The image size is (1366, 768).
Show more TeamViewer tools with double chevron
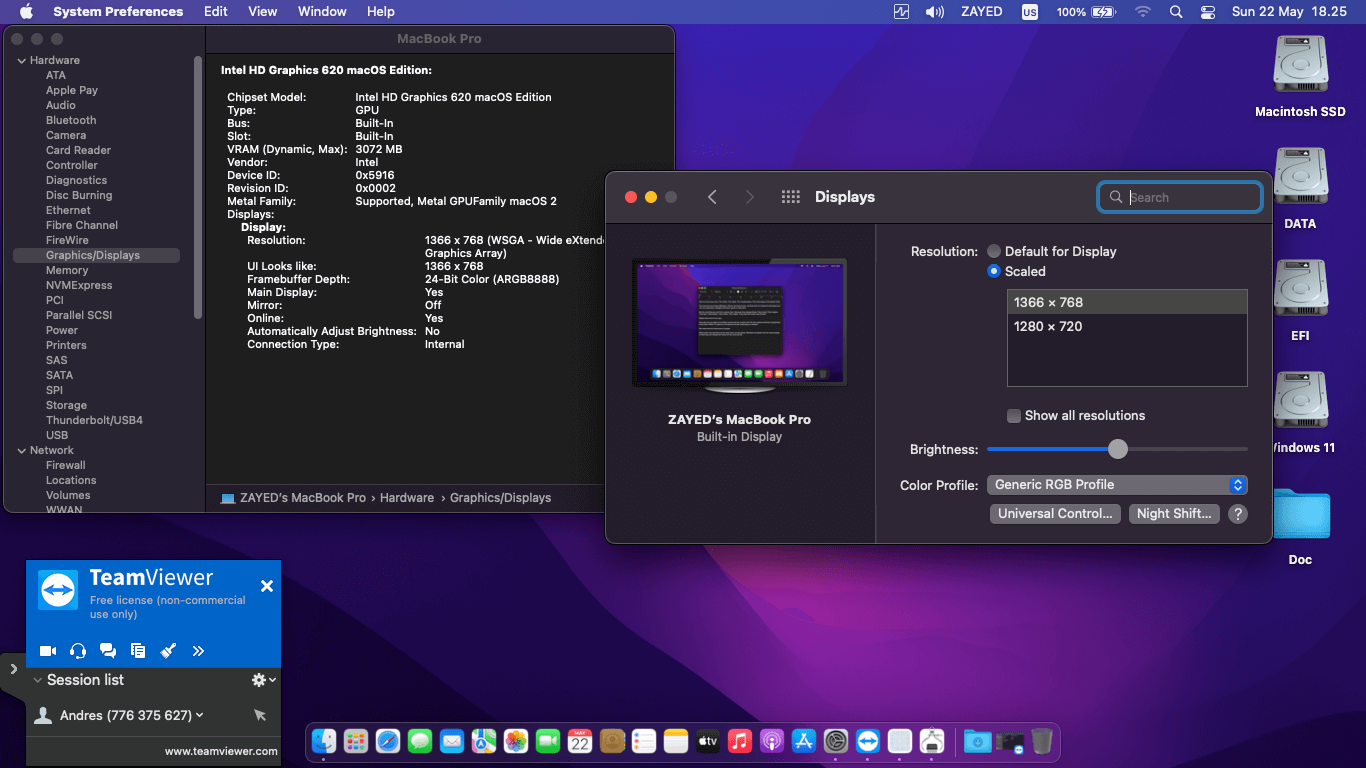198,651
